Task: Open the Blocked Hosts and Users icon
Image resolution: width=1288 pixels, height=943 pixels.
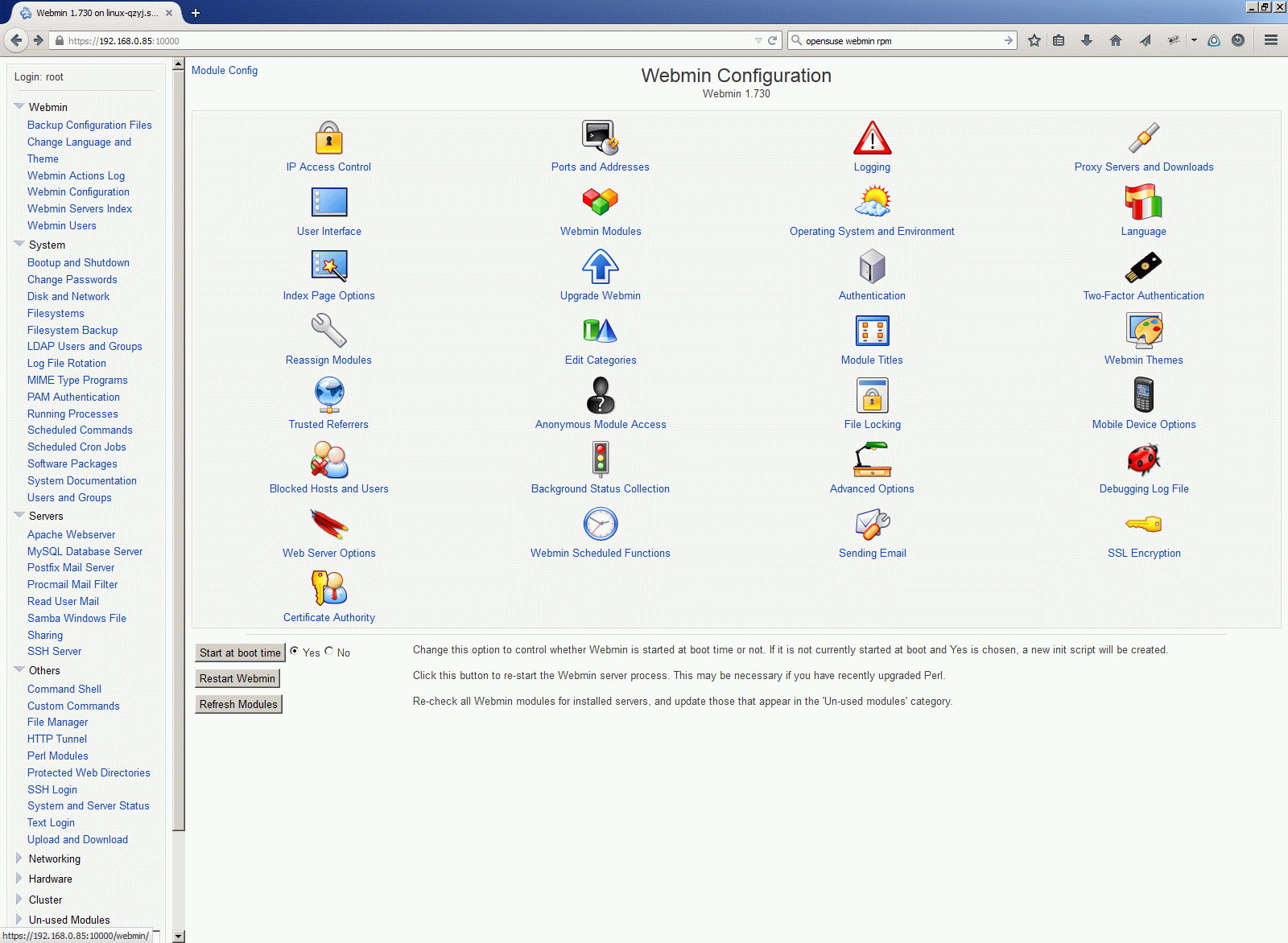Action: coord(328,459)
